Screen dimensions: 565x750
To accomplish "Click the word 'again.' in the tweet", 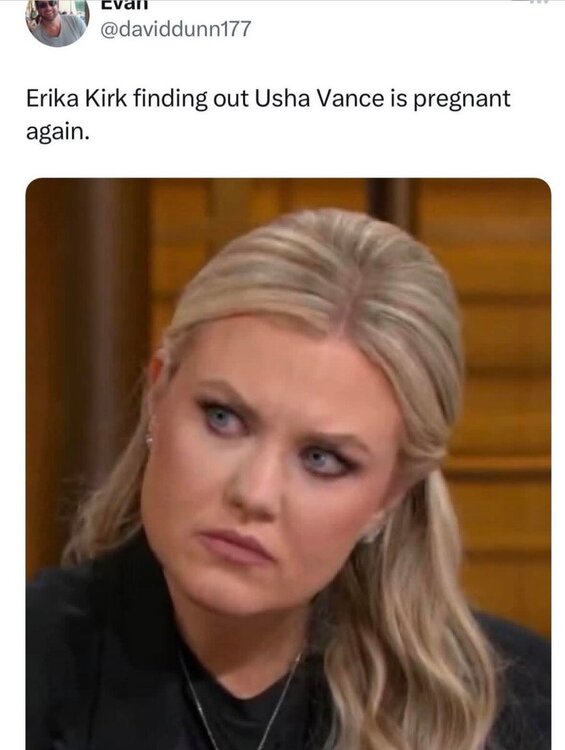I will click(x=57, y=132).
